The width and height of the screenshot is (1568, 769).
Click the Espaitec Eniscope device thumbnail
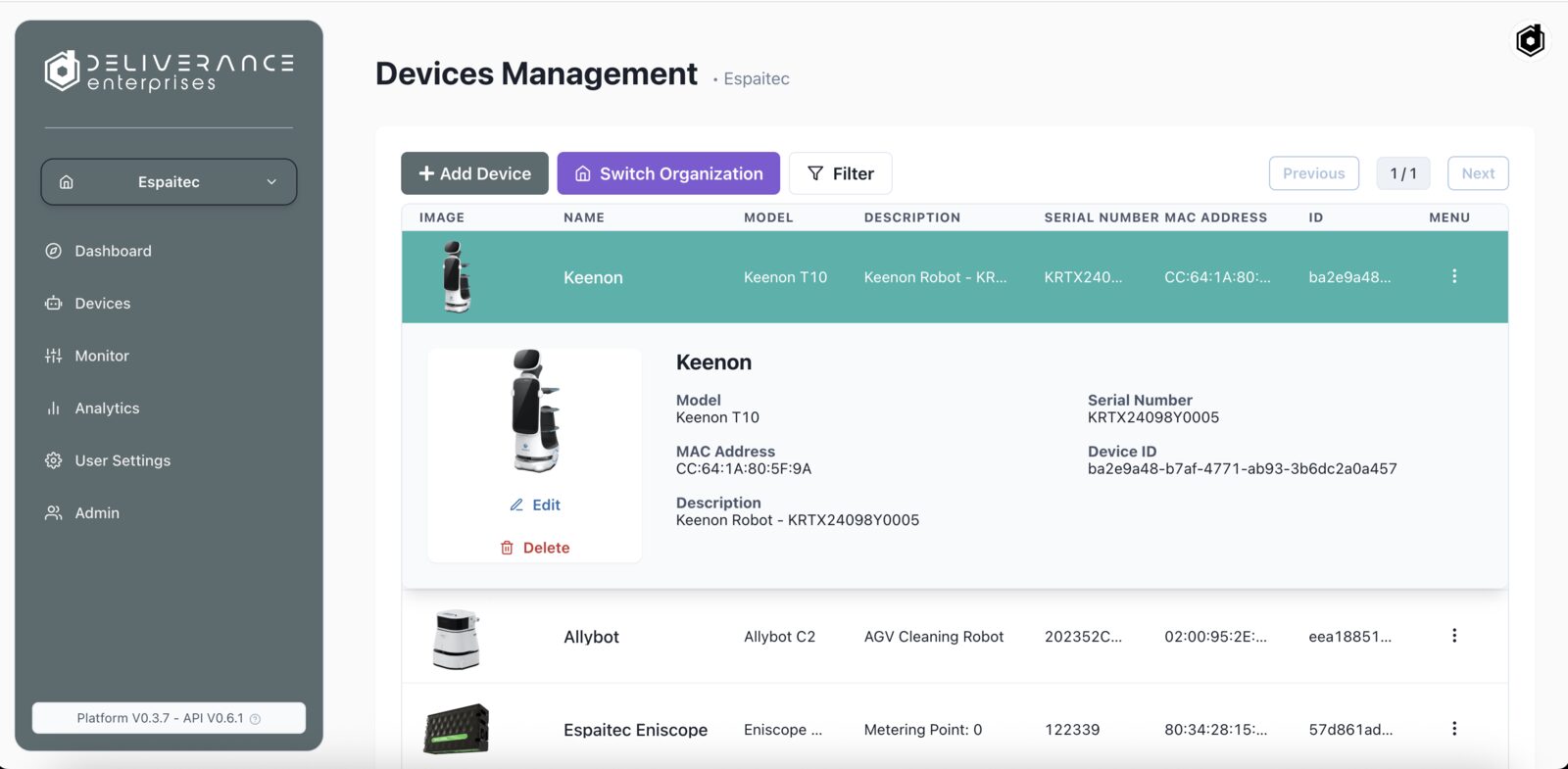click(x=457, y=729)
